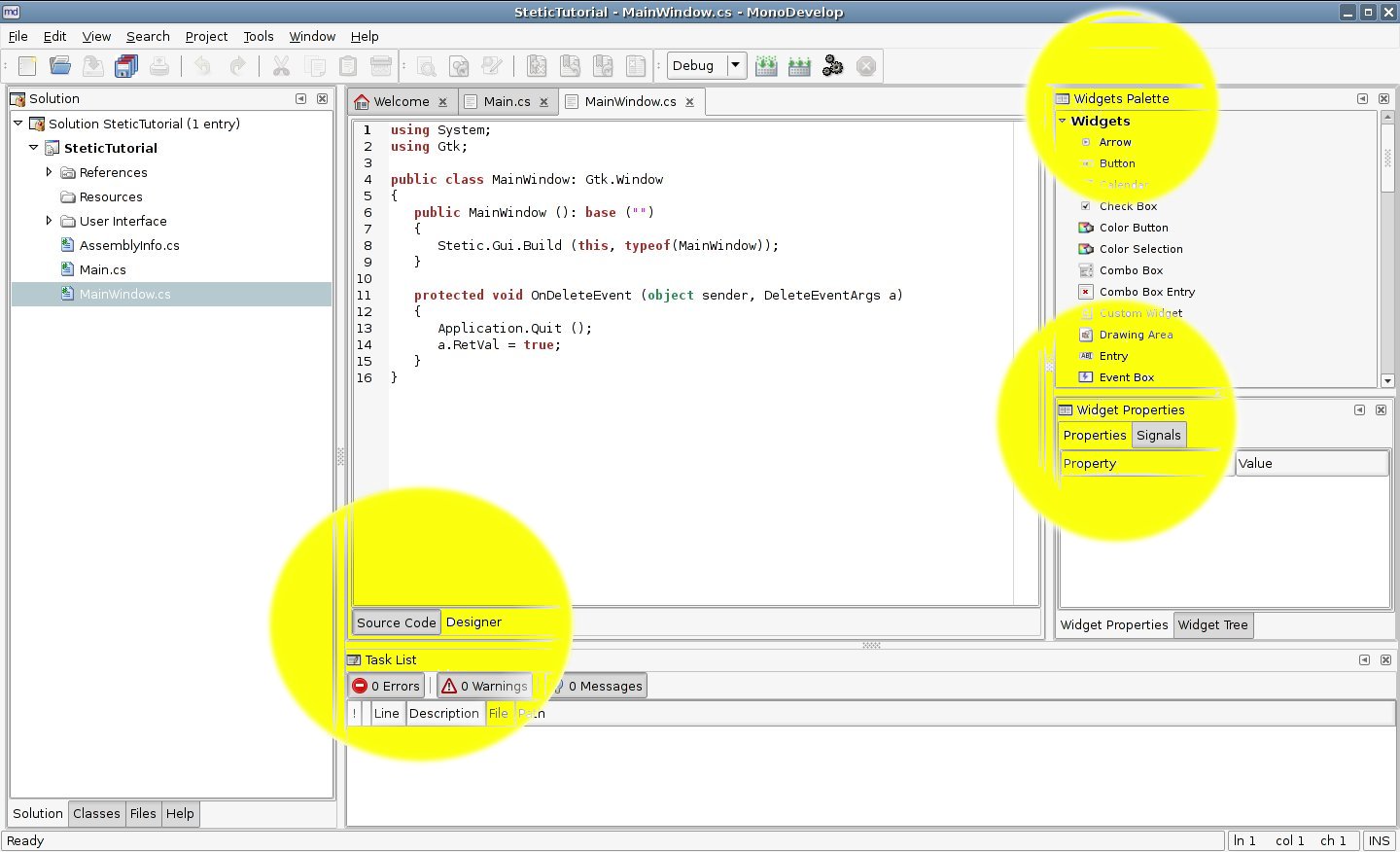Open the Project menu

(x=206, y=36)
